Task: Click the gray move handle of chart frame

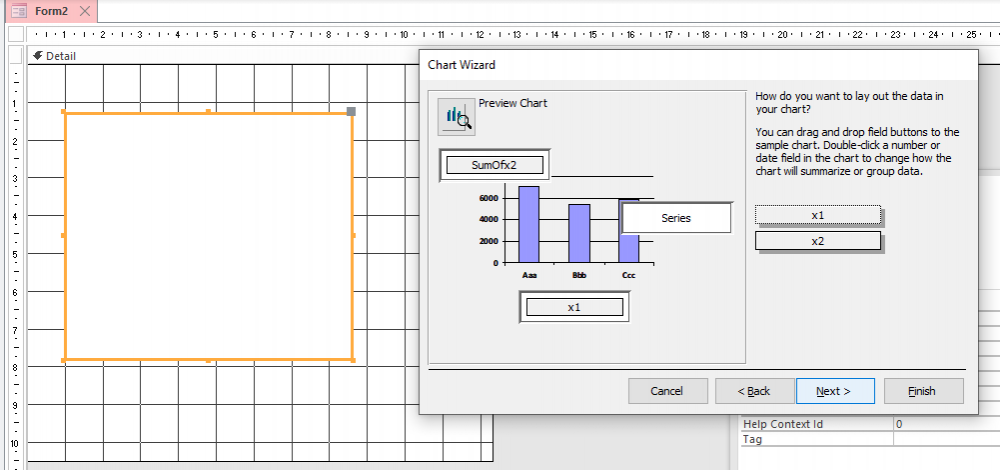Action: pos(351,111)
